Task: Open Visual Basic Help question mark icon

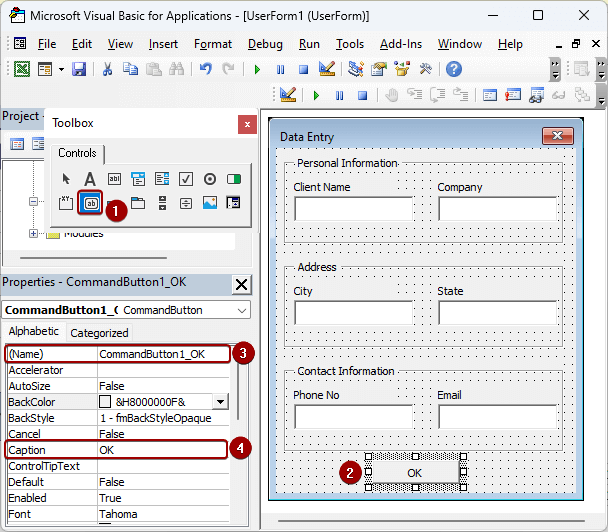Action: [454, 69]
